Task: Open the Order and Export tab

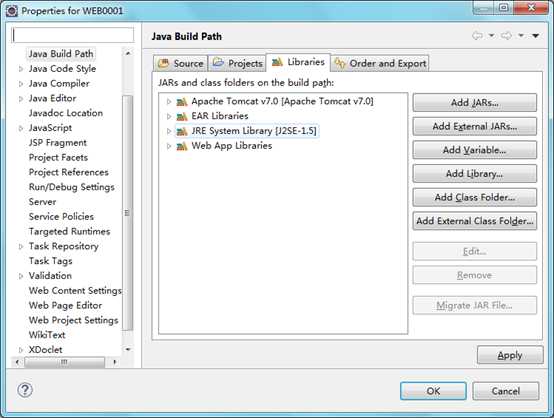Action: click(x=380, y=64)
